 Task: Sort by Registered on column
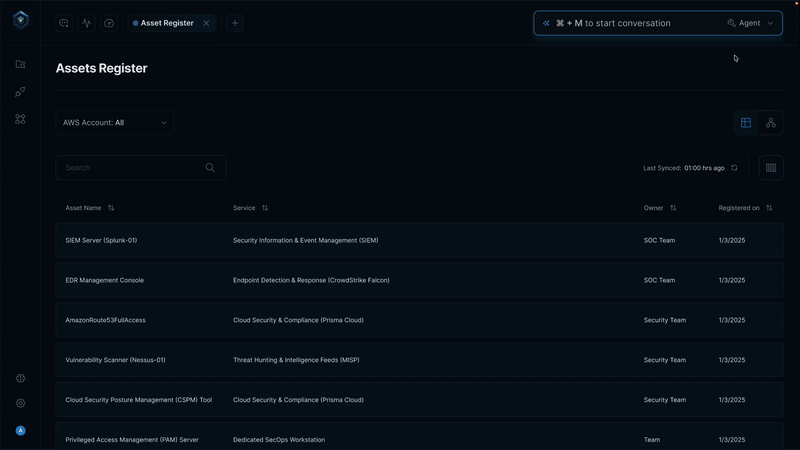(769, 208)
